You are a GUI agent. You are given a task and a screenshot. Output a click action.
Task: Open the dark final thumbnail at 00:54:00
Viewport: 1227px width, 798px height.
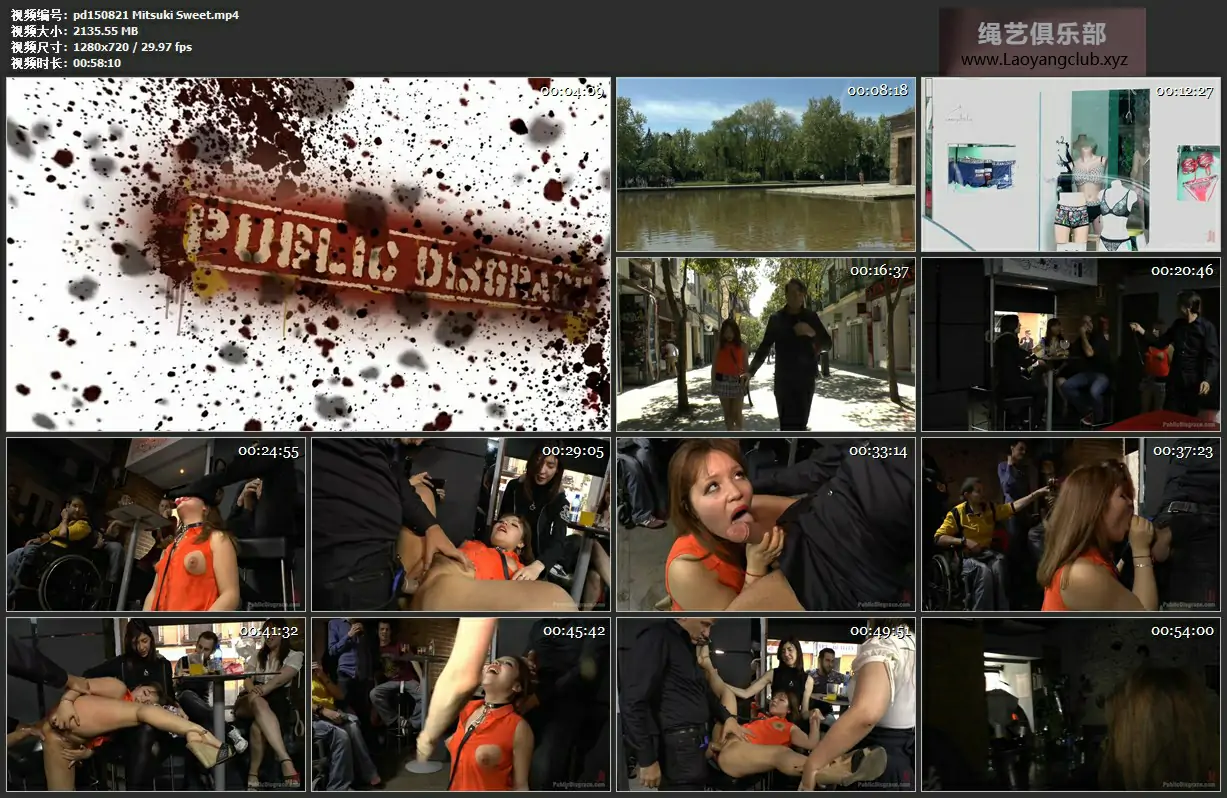pos(1070,704)
